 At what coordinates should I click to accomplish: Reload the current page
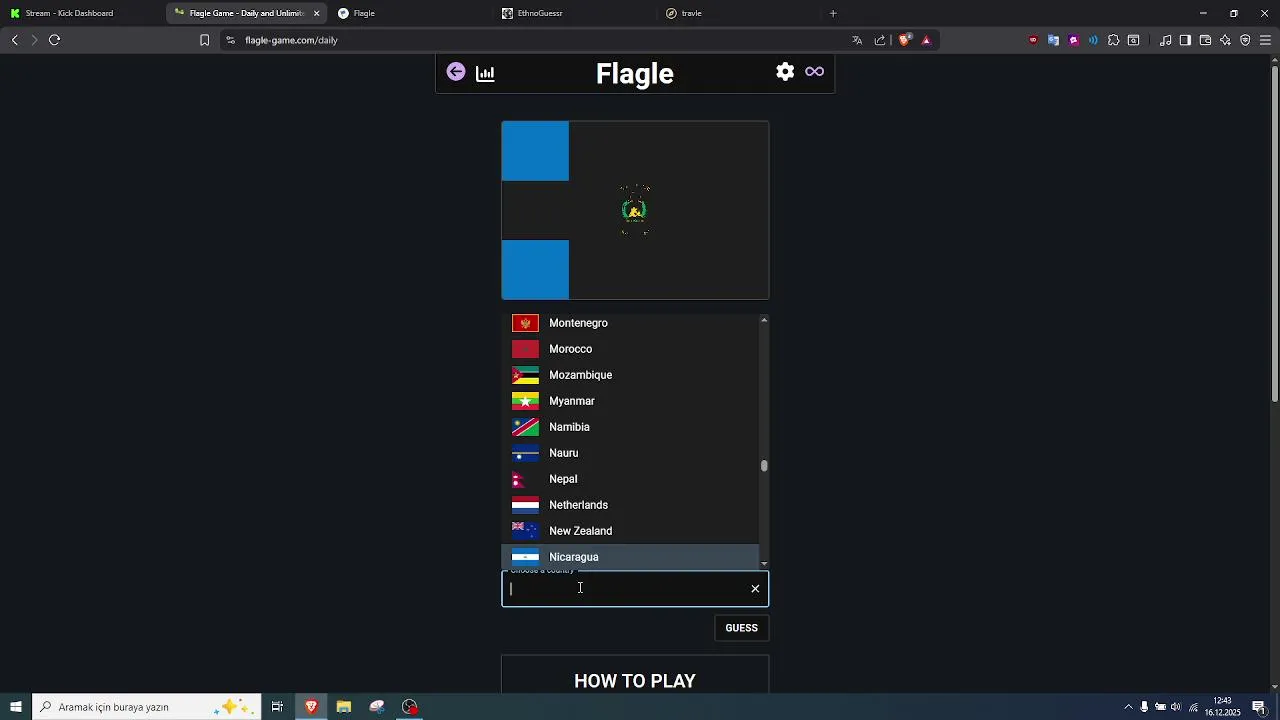[55, 40]
